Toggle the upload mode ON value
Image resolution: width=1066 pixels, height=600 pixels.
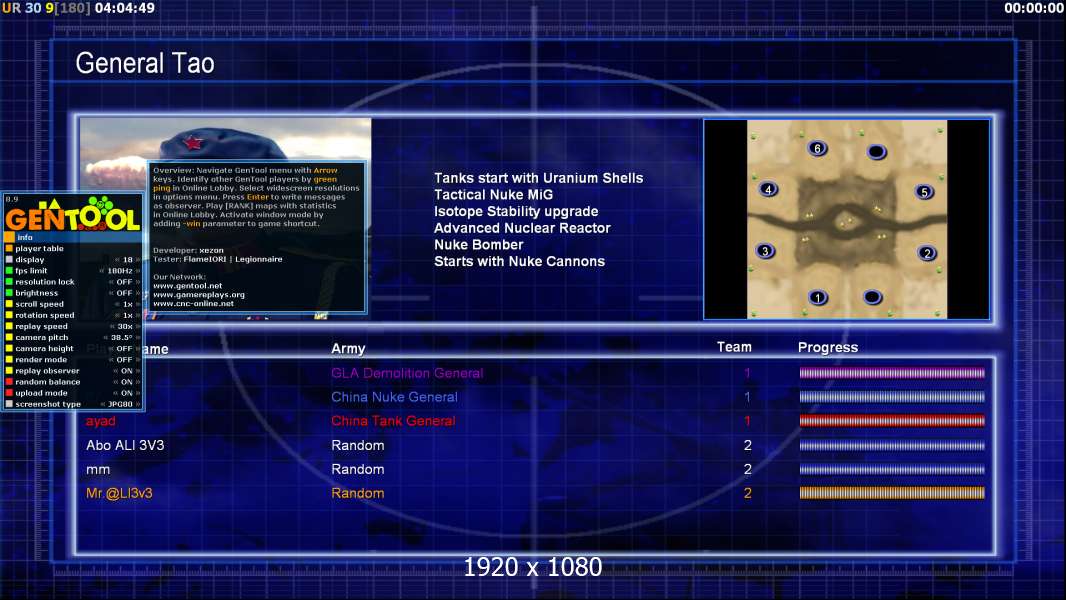(127, 393)
